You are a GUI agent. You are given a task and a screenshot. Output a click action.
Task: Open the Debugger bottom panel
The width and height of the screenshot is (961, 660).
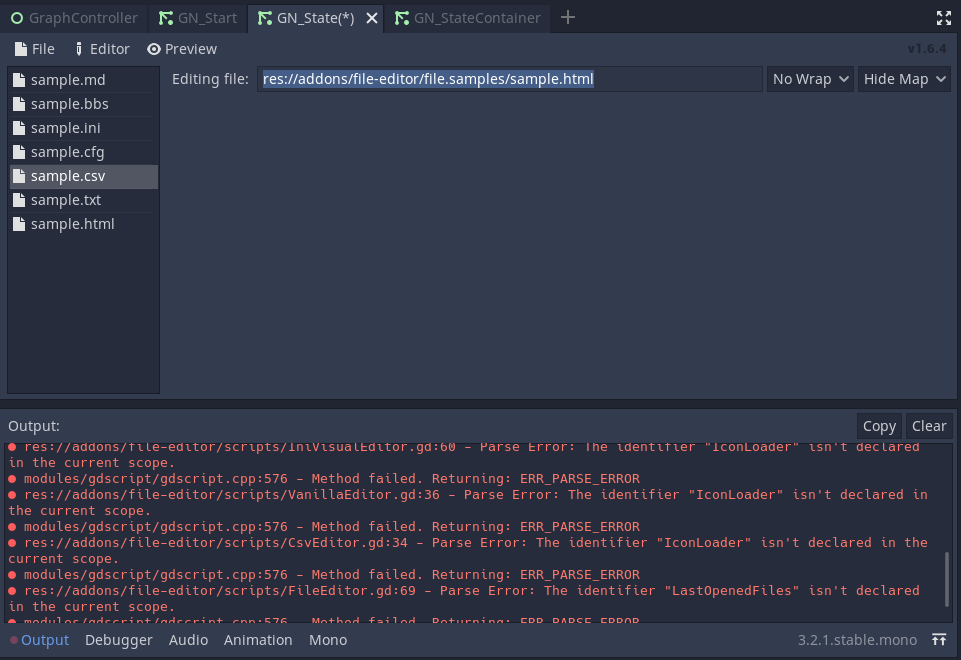(x=118, y=639)
